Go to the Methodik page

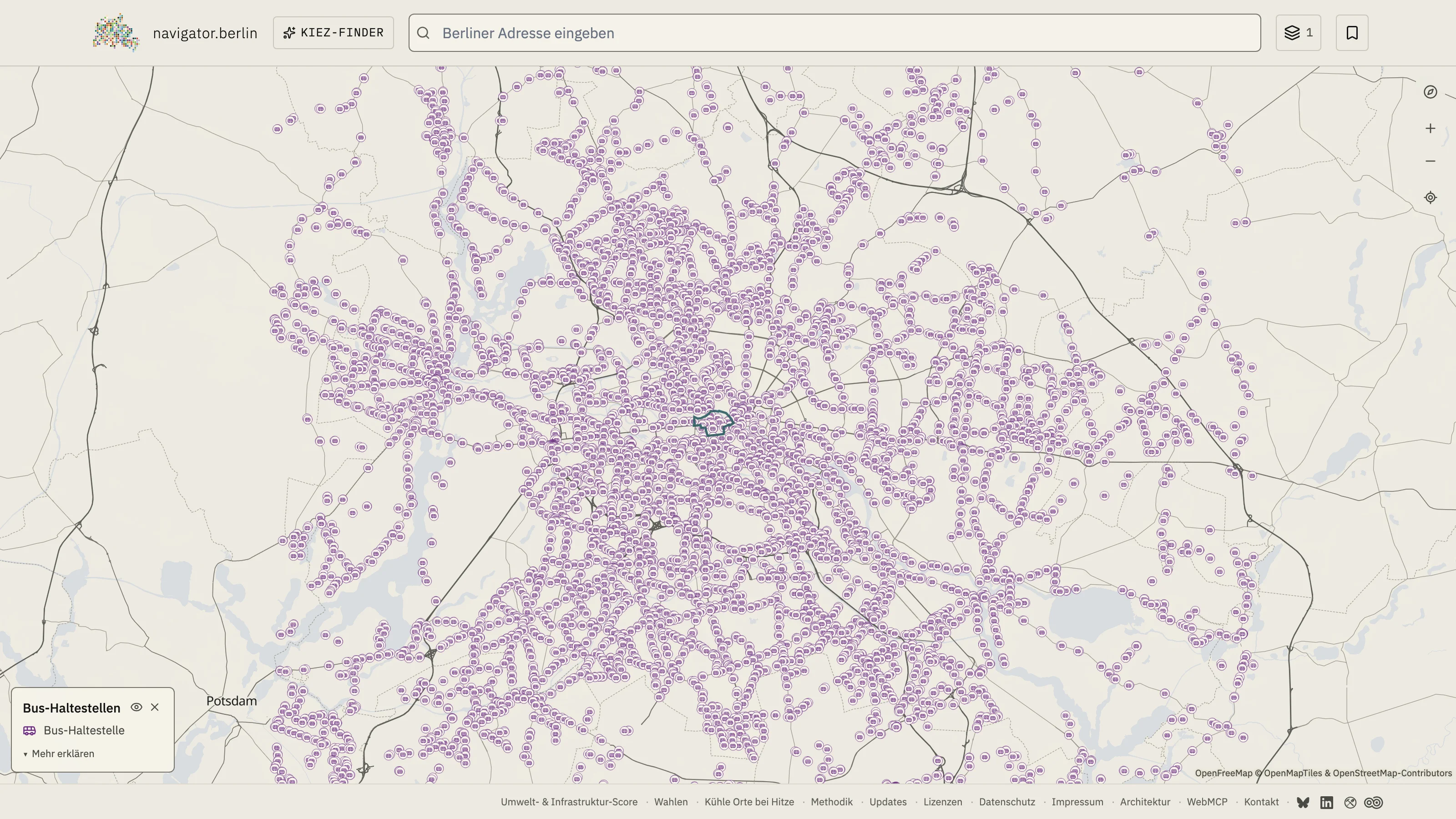click(832, 802)
